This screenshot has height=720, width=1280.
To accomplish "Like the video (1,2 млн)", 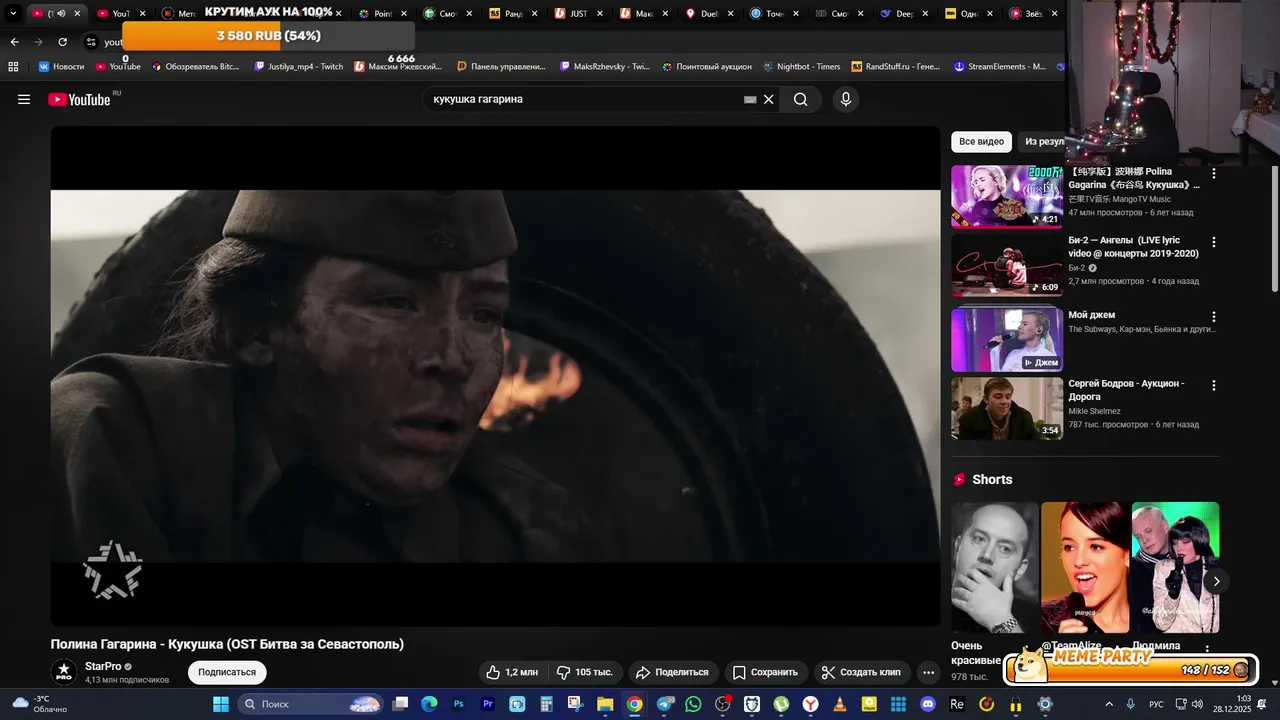I will coord(512,672).
